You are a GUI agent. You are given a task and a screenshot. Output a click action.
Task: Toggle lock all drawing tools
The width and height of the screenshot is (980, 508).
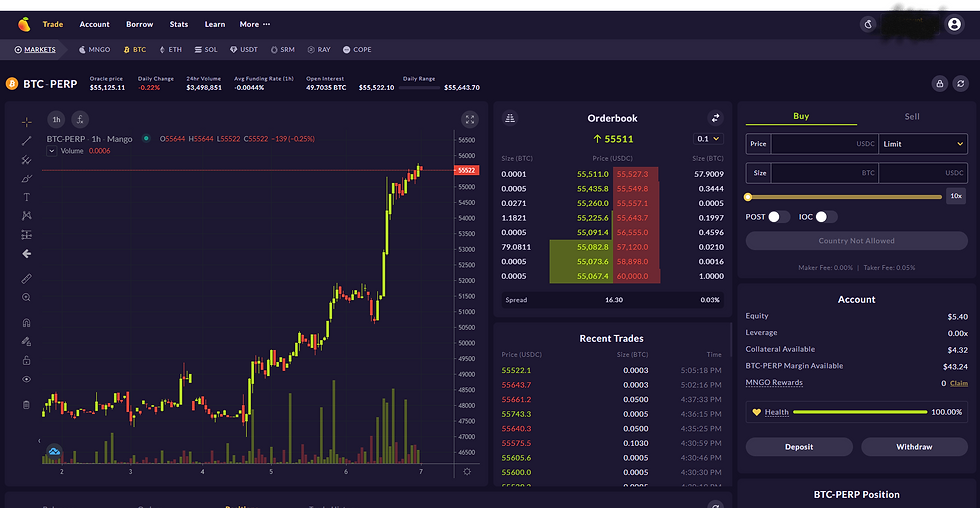pyautogui.click(x=26, y=361)
